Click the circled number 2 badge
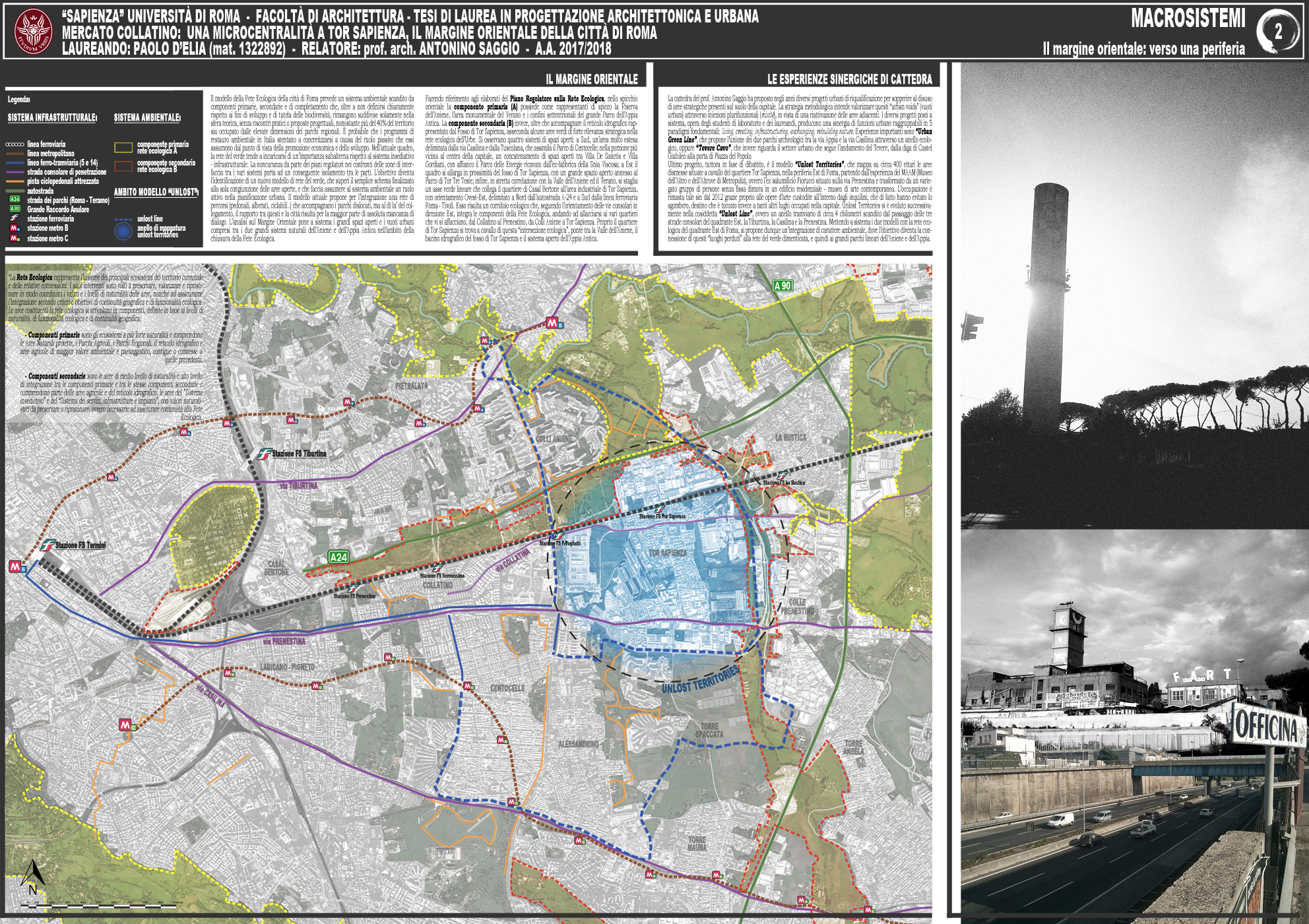This screenshot has width=1309, height=924. pos(1278,31)
